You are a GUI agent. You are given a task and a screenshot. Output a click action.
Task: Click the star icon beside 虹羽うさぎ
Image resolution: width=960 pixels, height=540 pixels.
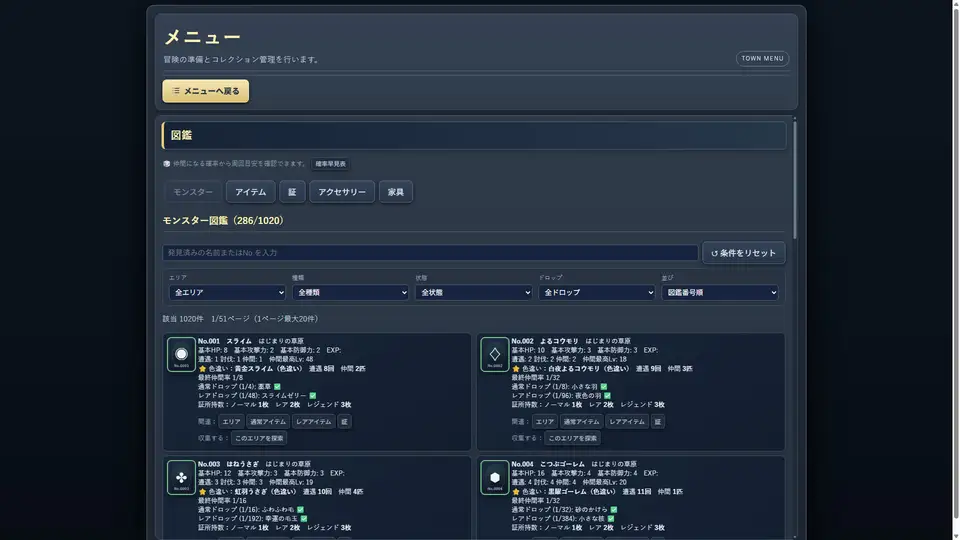pyautogui.click(x=202, y=492)
